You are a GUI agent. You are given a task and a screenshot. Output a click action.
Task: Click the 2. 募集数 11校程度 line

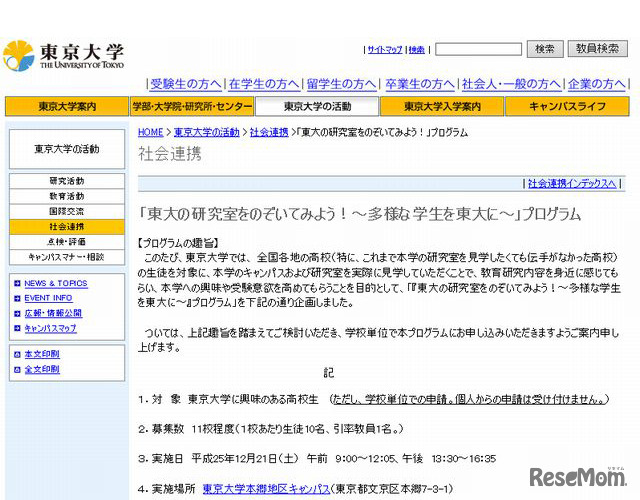[x=271, y=429]
